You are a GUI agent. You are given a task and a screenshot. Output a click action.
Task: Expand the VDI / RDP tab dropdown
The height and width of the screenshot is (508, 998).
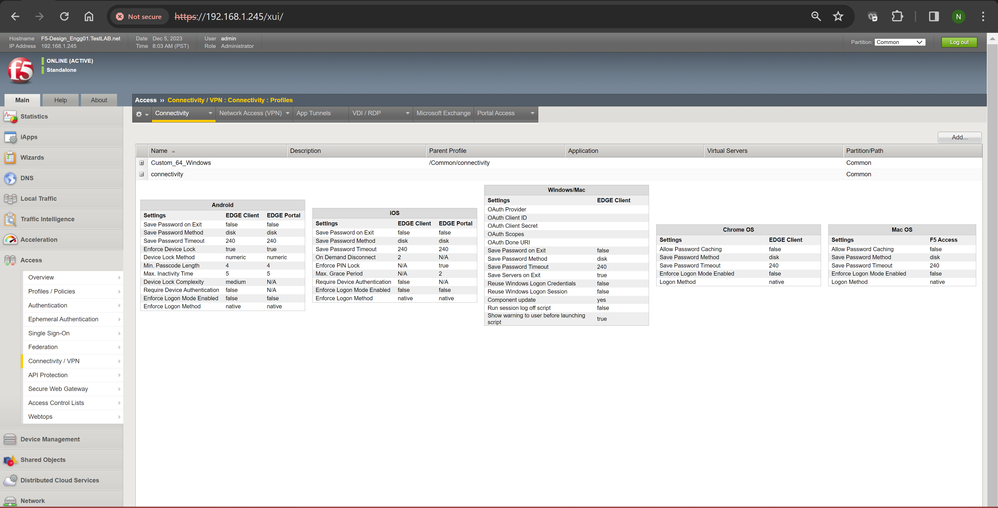click(x=407, y=114)
